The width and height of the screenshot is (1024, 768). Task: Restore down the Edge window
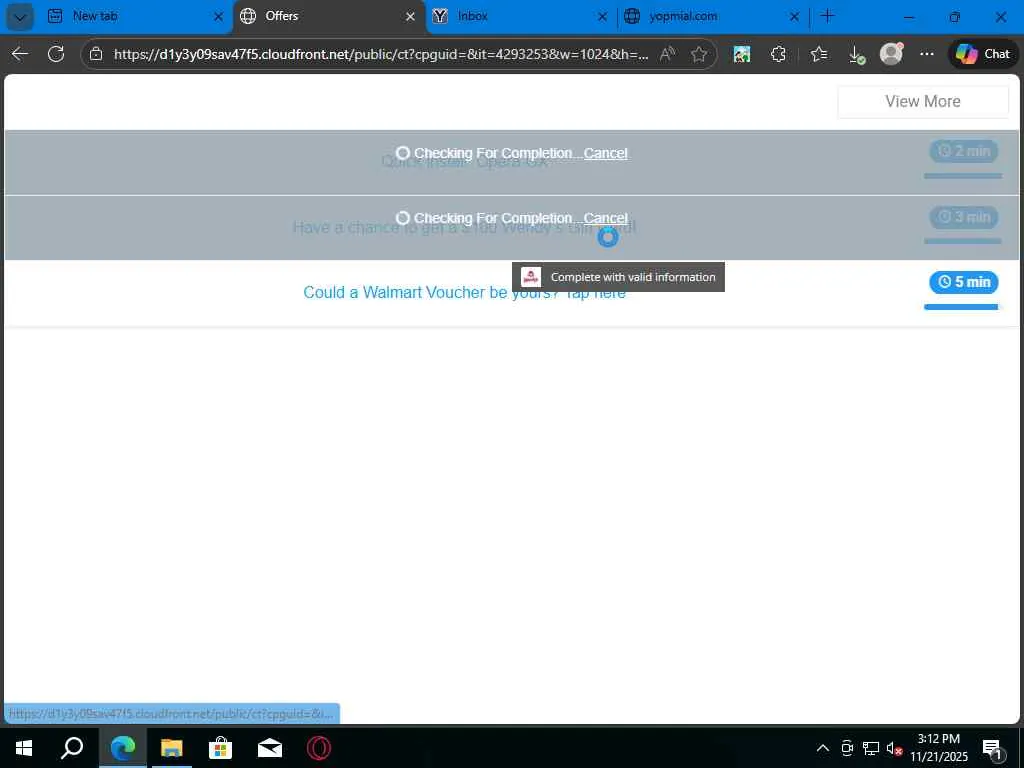(955, 17)
